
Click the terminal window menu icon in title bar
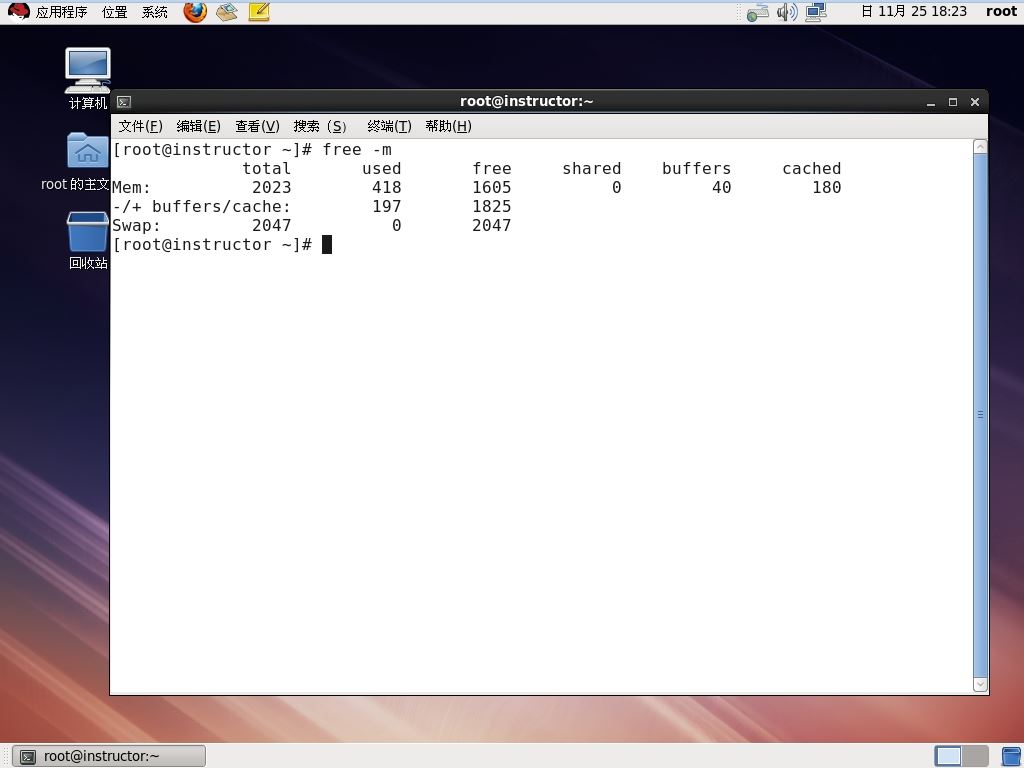pyautogui.click(x=124, y=102)
